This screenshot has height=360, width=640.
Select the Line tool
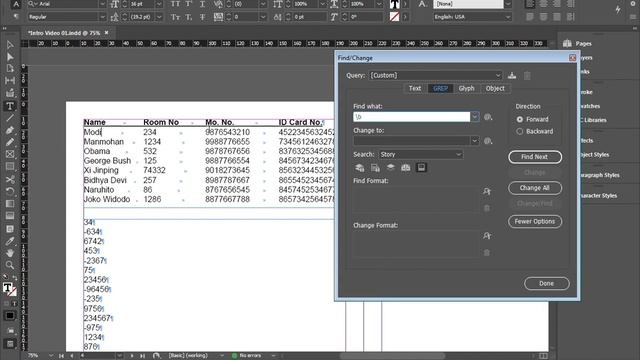point(10,118)
